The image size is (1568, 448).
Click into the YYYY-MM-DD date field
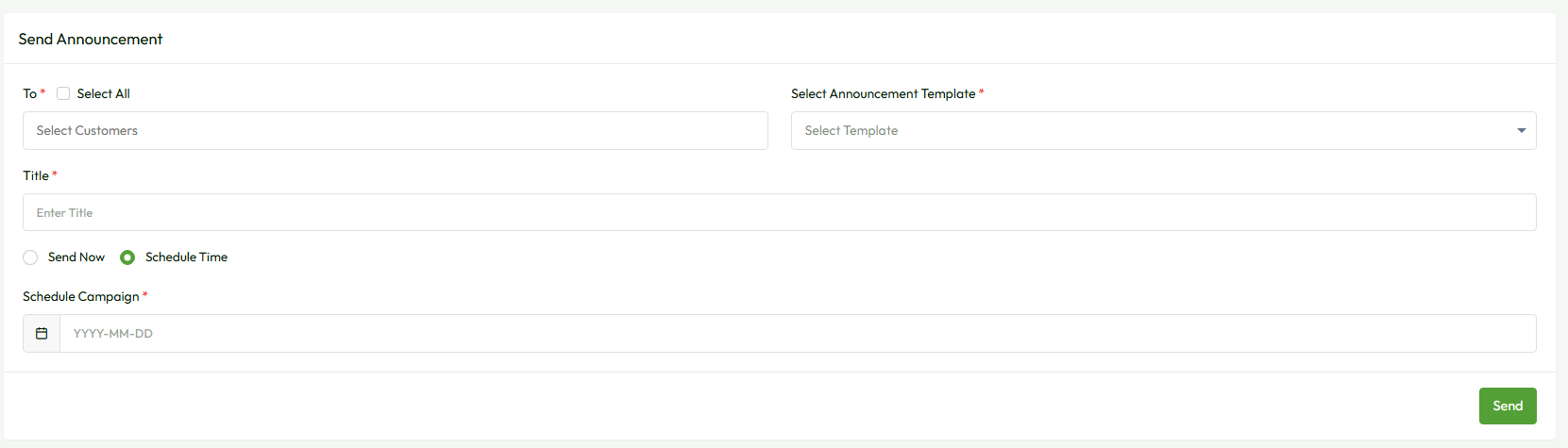click(x=798, y=333)
